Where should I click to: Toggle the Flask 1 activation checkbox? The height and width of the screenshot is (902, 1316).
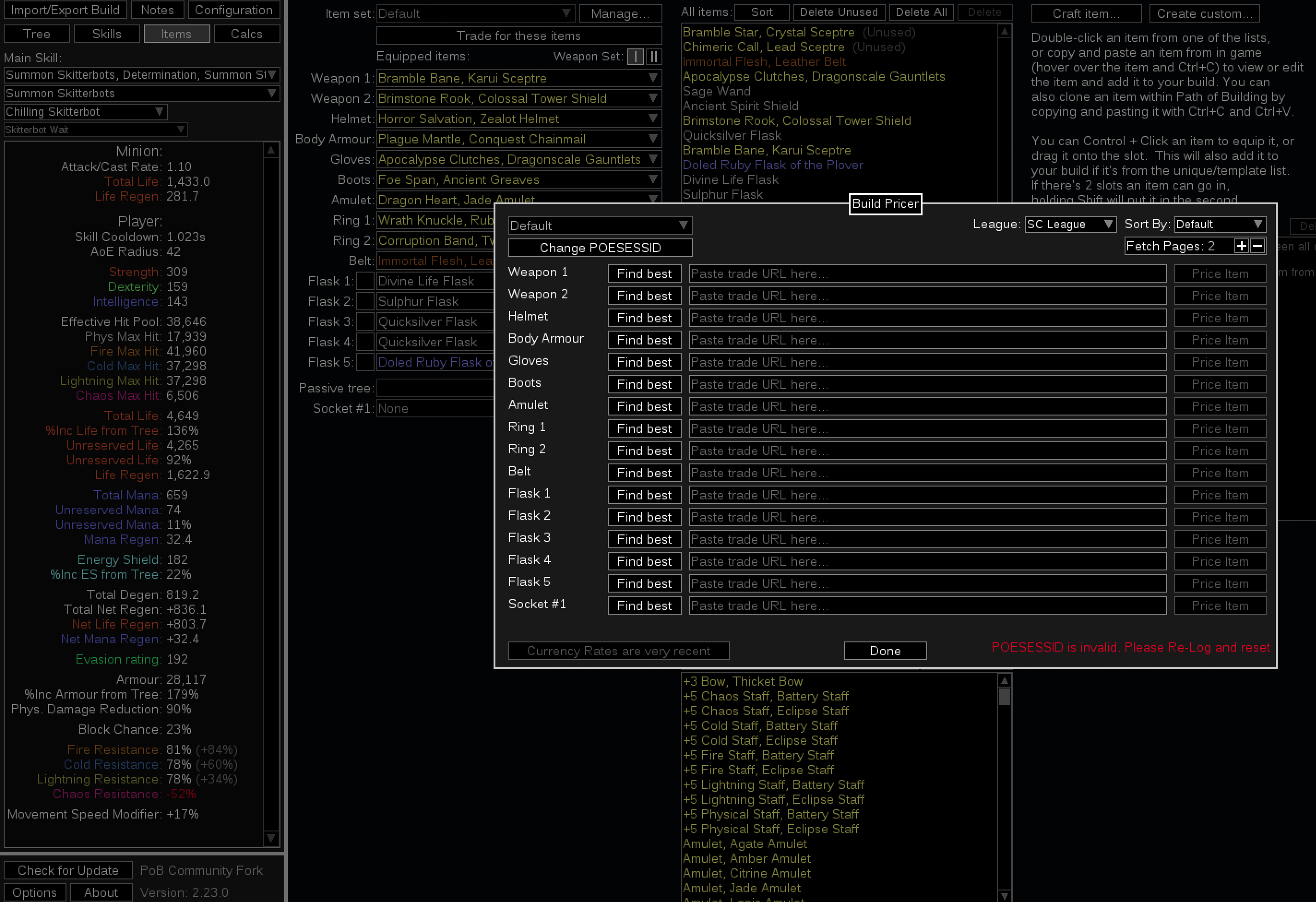click(365, 281)
